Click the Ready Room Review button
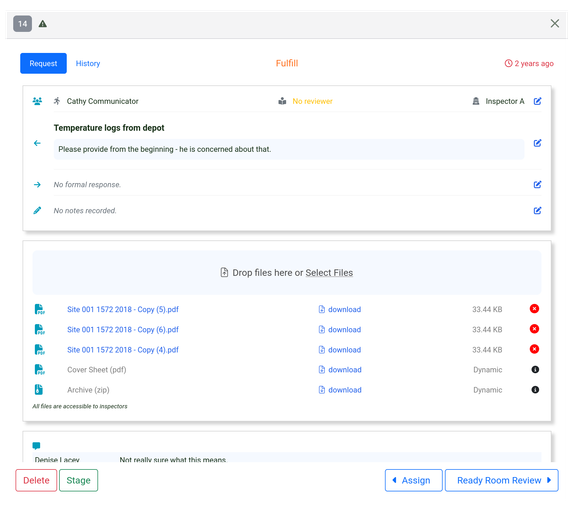 [502, 480]
